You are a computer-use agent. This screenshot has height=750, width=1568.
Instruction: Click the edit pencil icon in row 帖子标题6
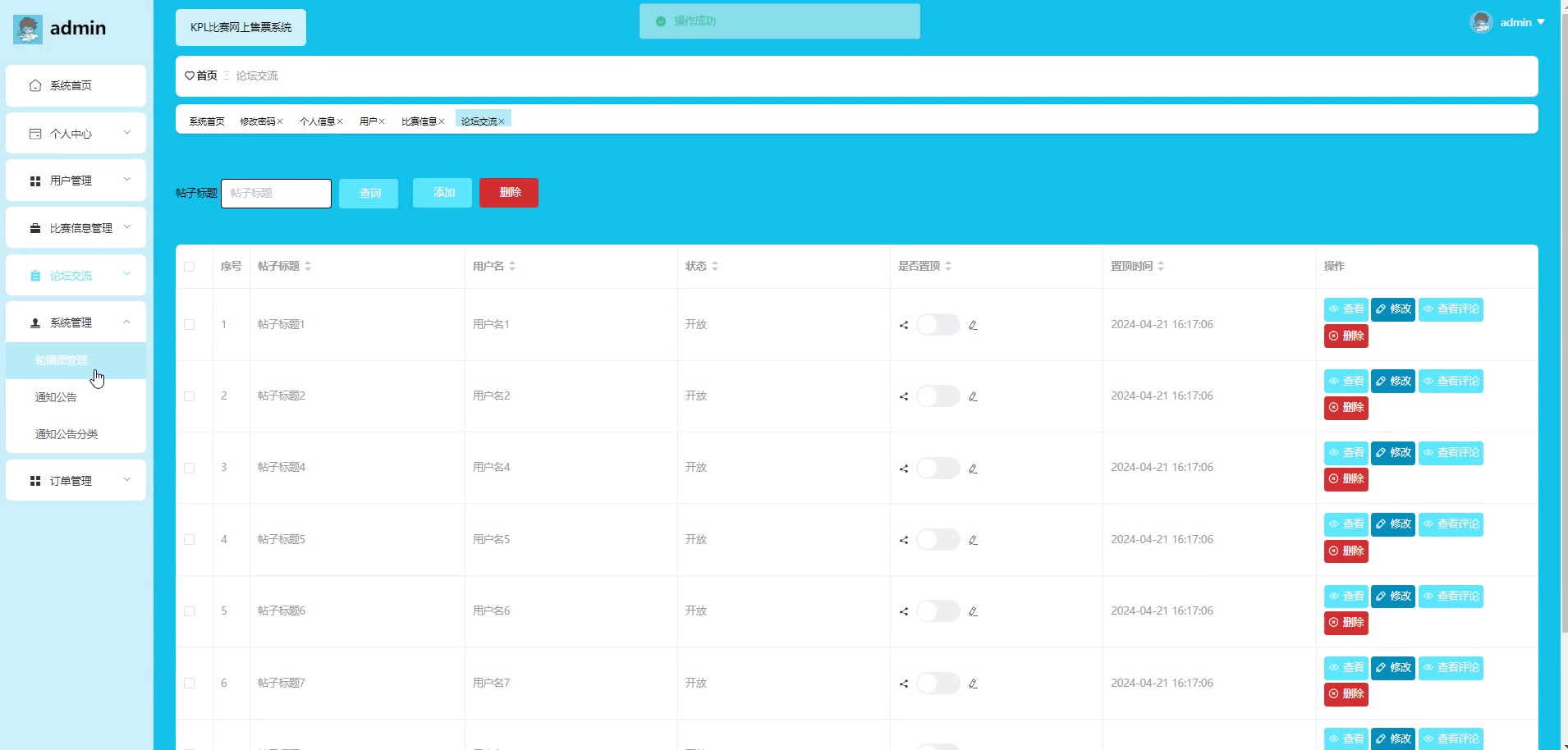(x=973, y=611)
